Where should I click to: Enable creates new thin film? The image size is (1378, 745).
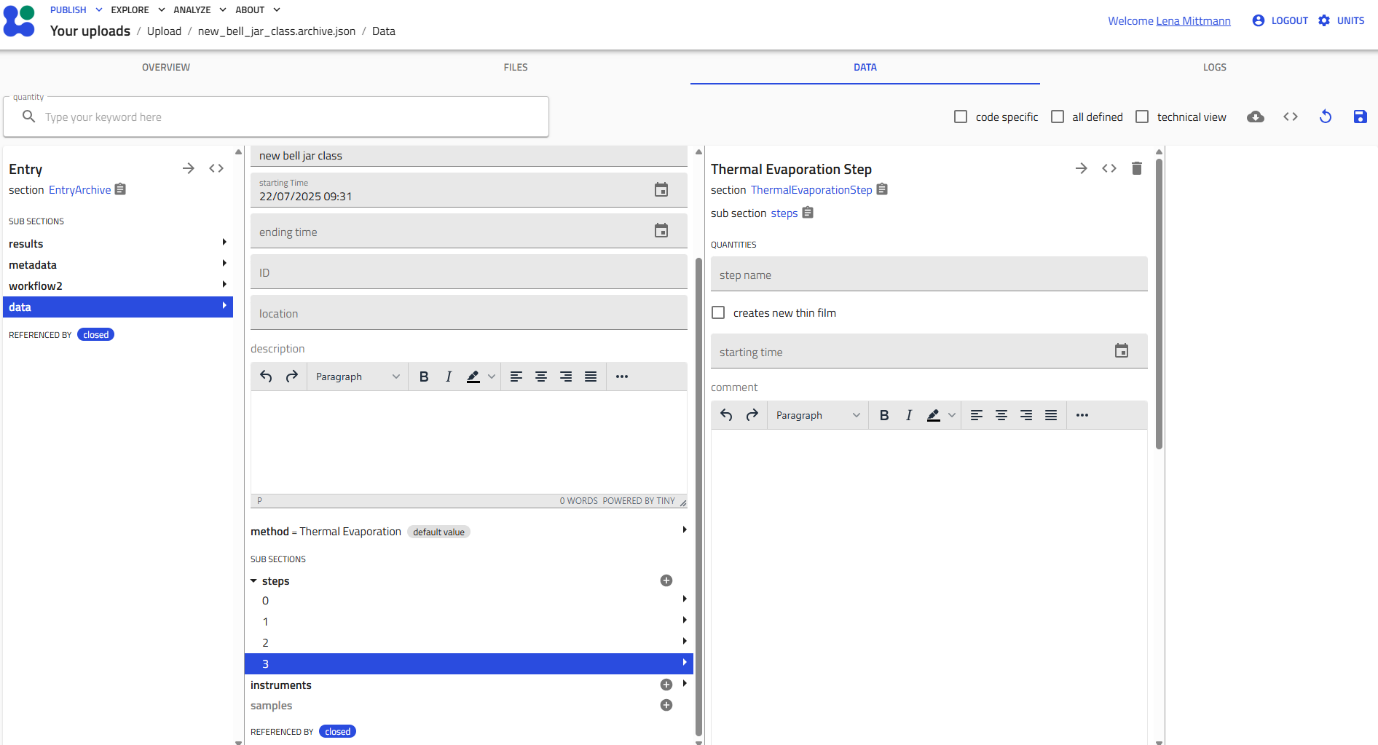coord(718,312)
